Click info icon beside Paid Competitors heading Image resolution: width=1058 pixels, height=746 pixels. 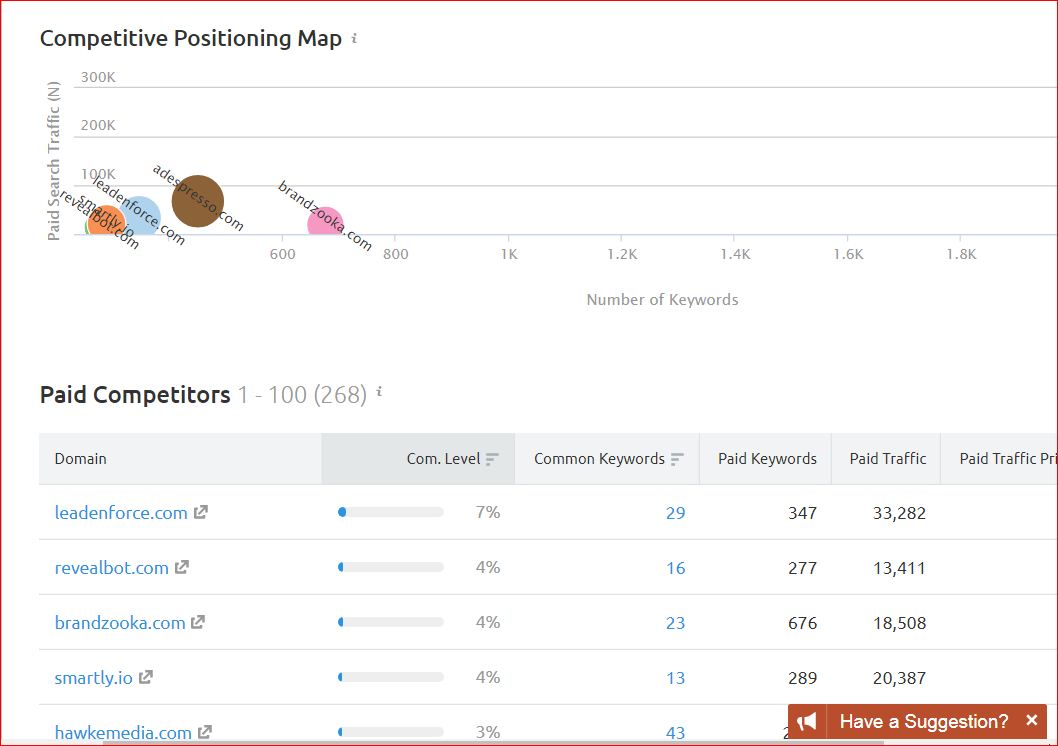(x=379, y=391)
